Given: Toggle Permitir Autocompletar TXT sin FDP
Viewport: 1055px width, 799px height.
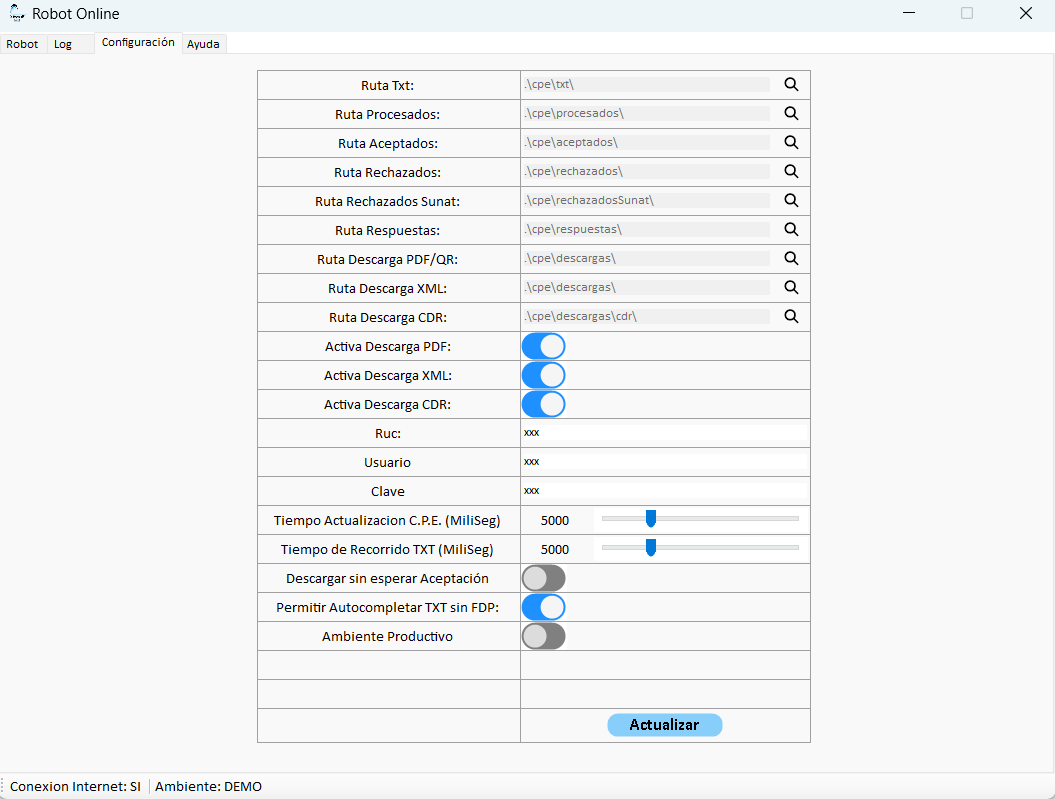Looking at the screenshot, I should click(544, 607).
